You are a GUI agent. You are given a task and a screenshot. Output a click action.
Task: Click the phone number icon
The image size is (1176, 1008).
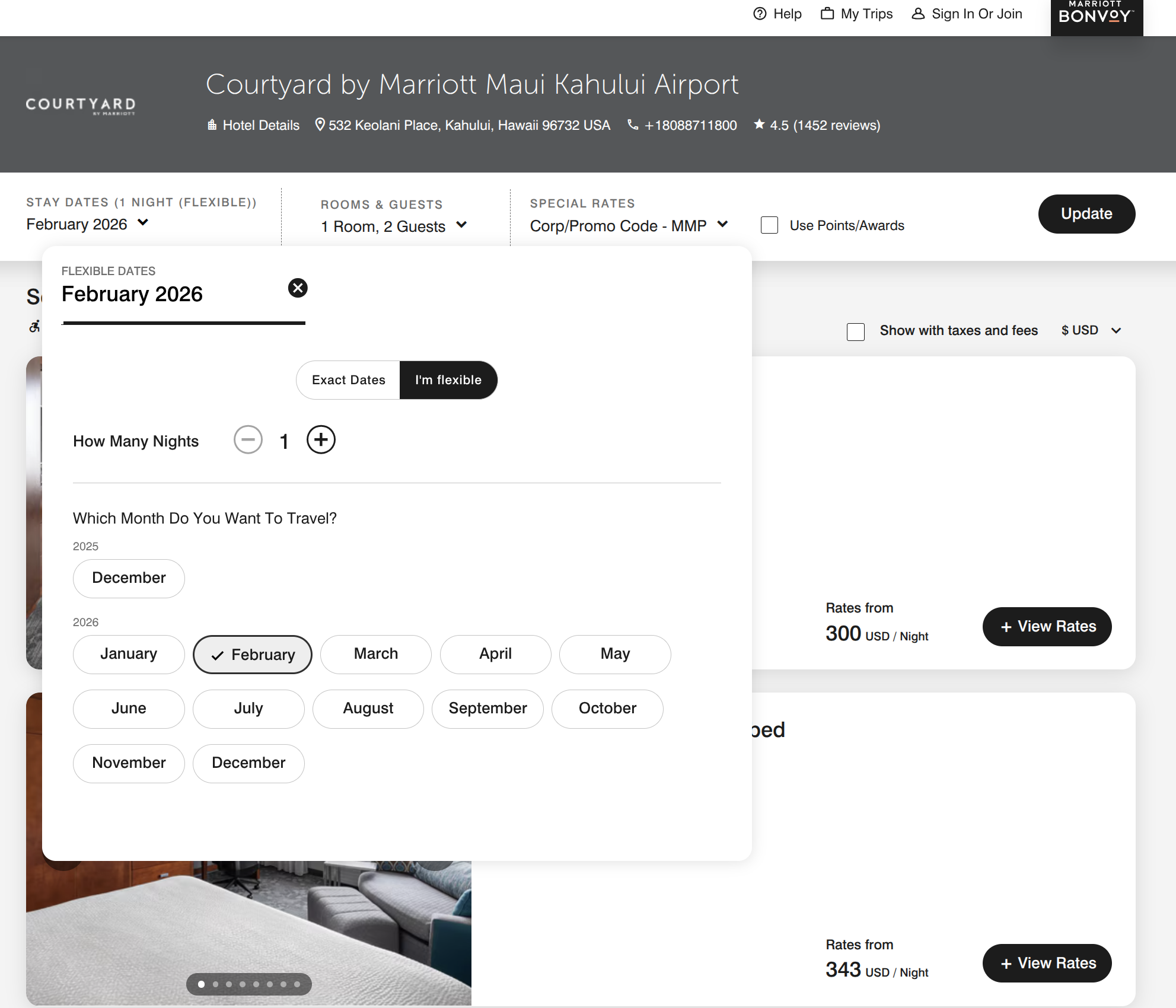[x=633, y=125]
